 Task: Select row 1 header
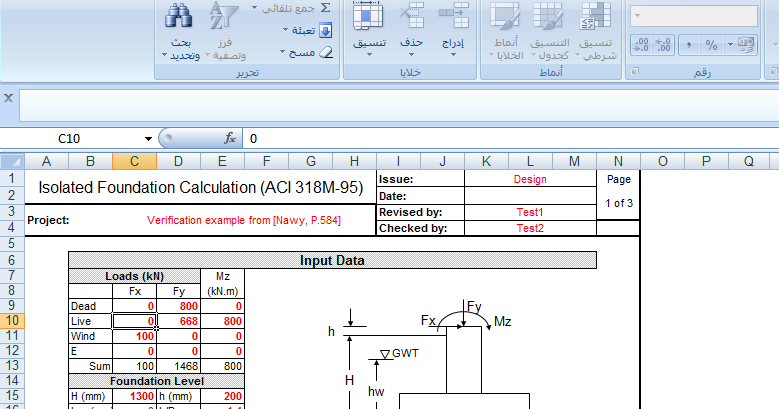pos(12,178)
